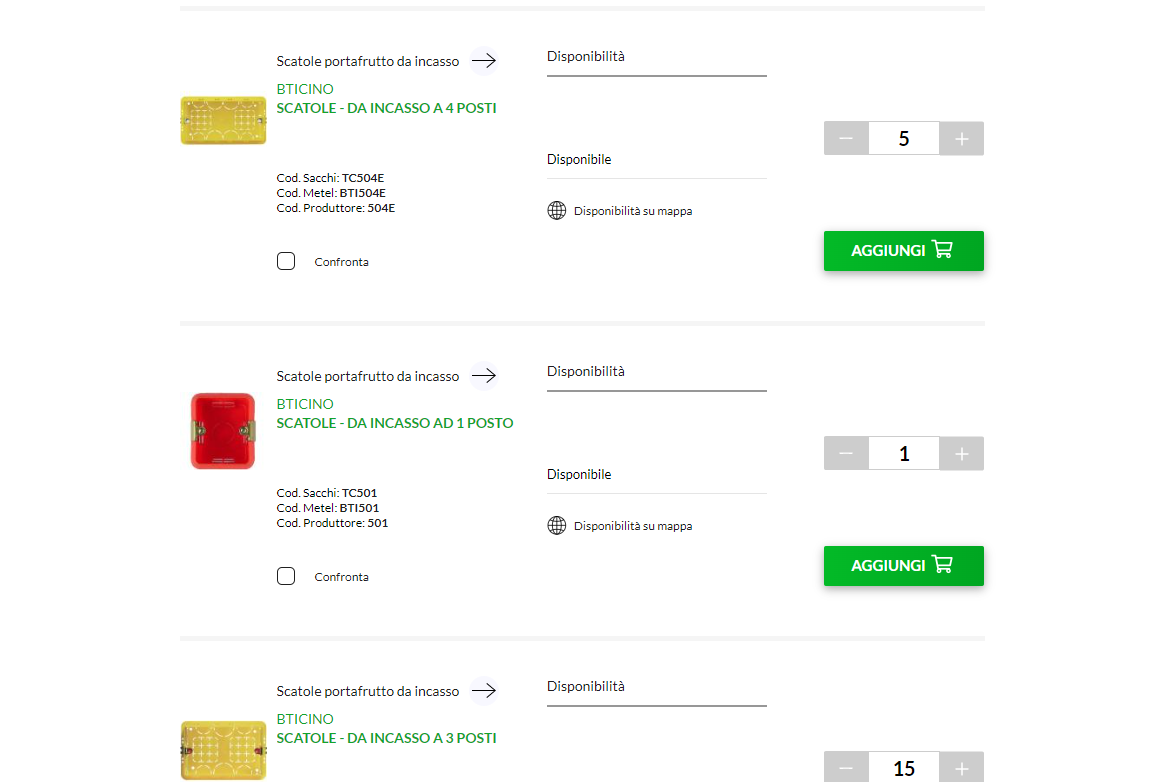
Task: Click the yellow 4 POSTI box thumbnail
Action: tap(223, 121)
